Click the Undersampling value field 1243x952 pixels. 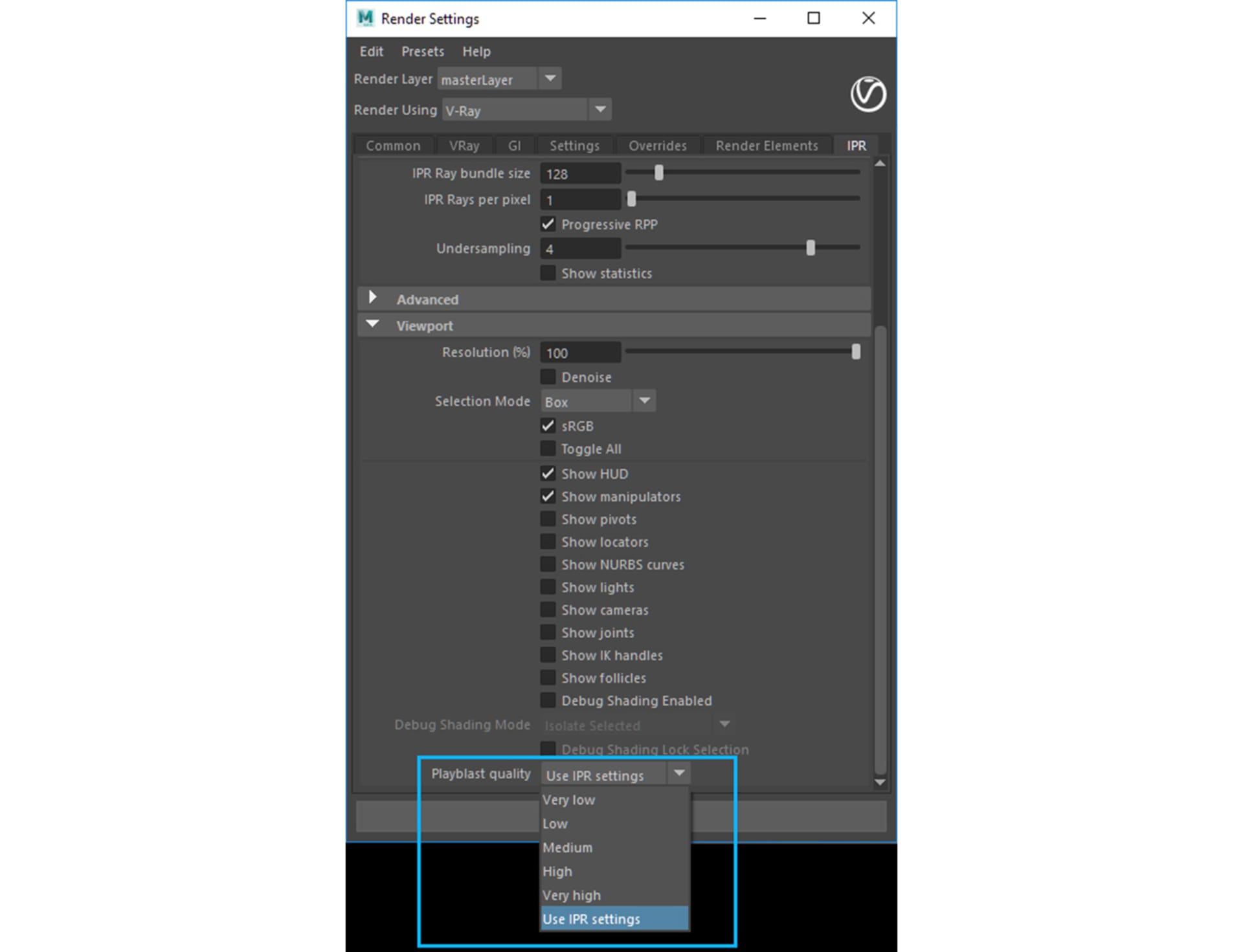pos(581,249)
